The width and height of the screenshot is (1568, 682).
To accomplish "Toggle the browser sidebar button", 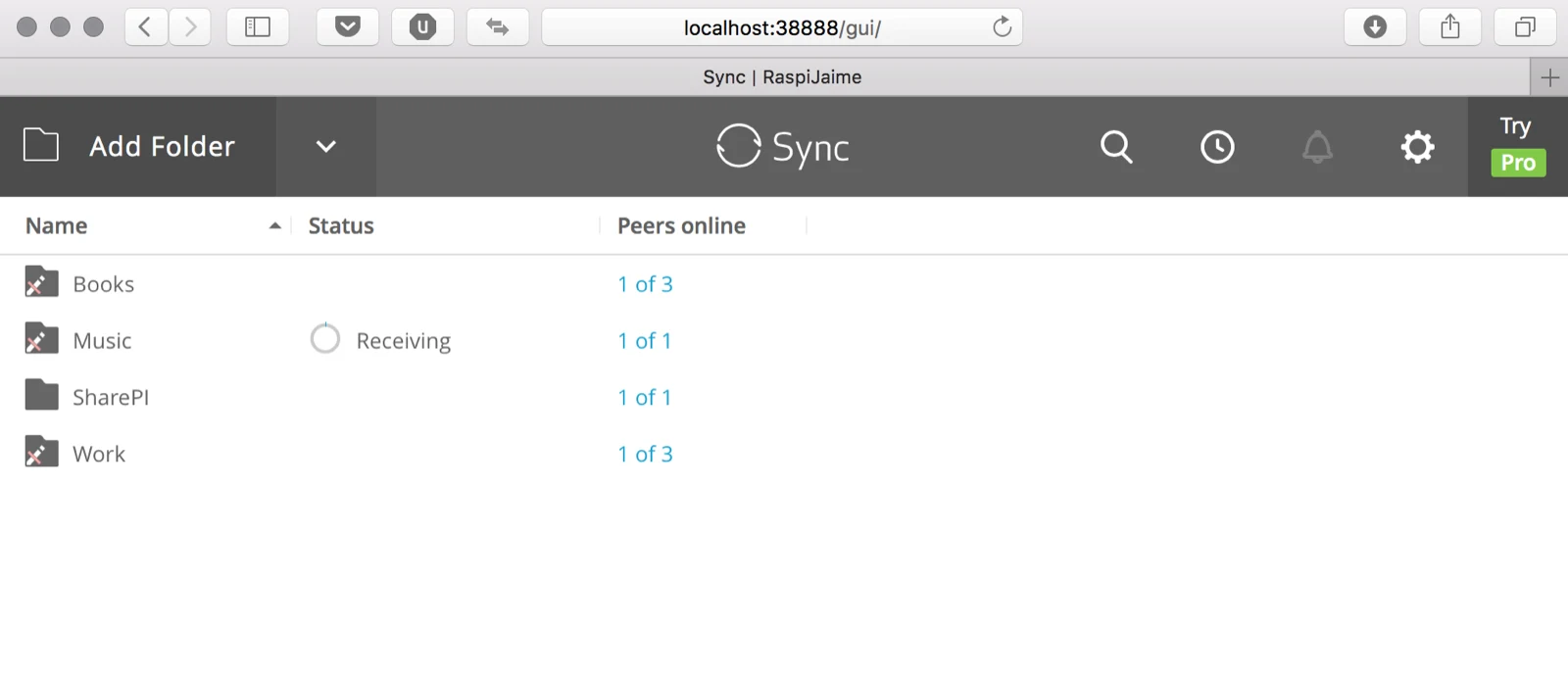I will (258, 26).
